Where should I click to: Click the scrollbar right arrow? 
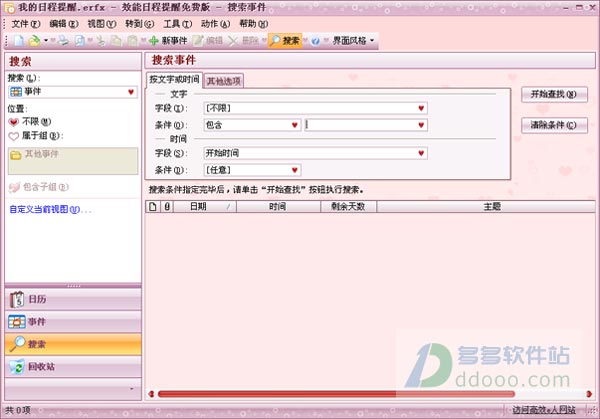589,394
